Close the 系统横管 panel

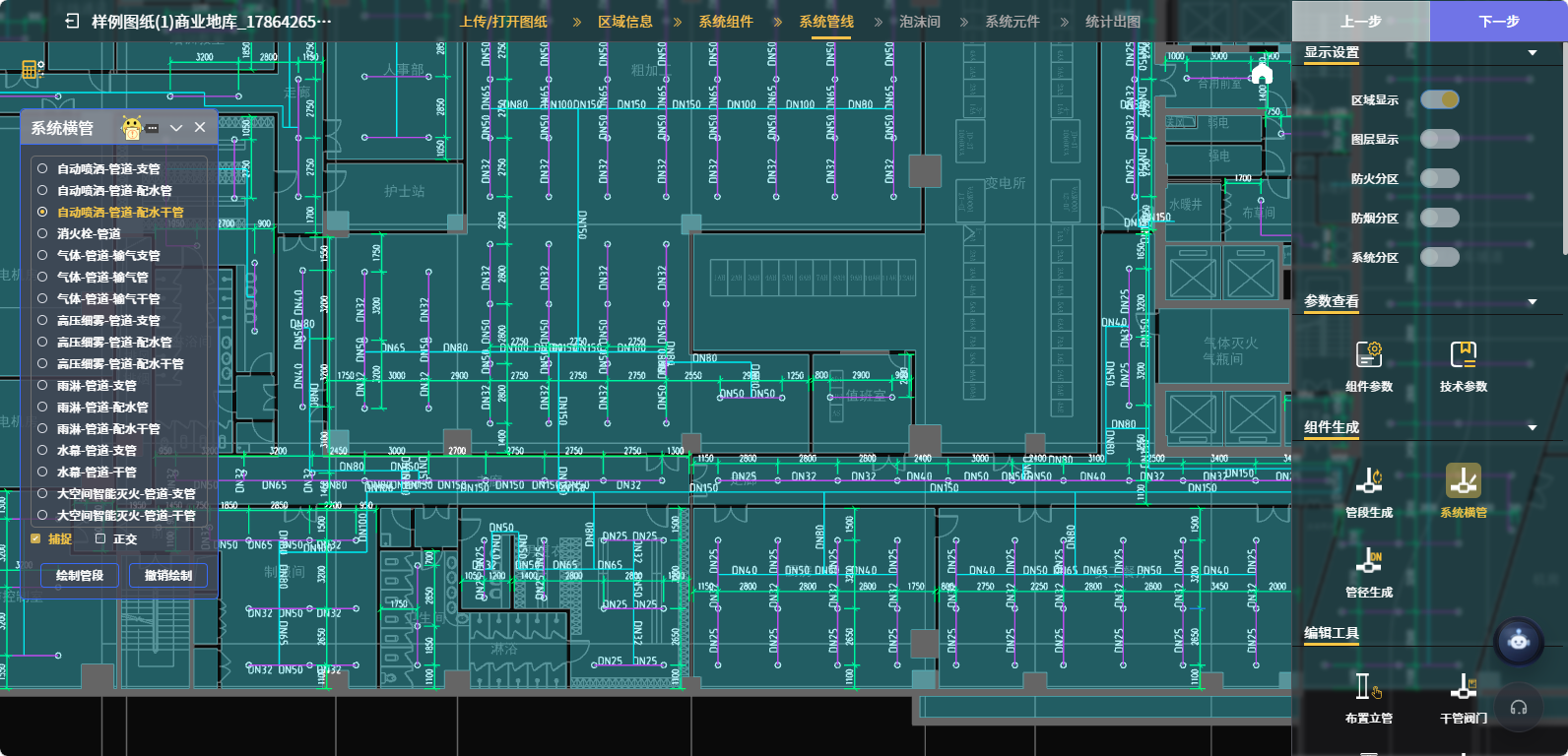pos(200,127)
